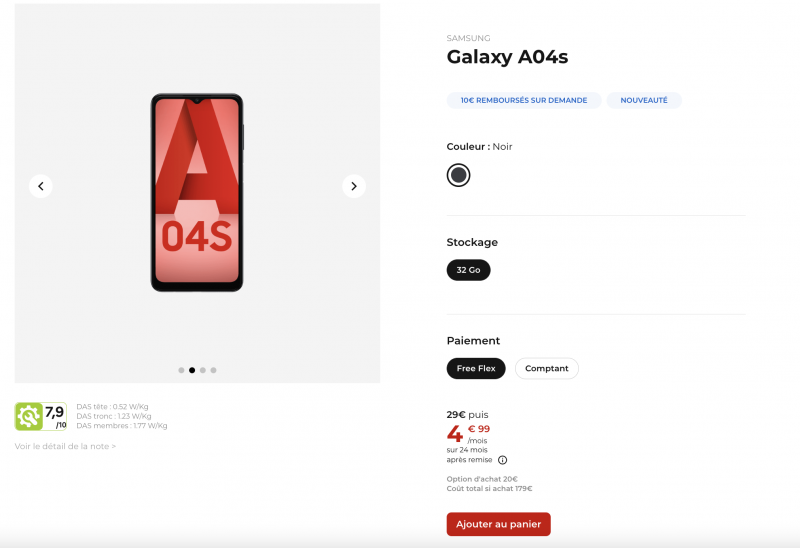Click the Samsung brand label
800x548 pixels.
pos(468,38)
